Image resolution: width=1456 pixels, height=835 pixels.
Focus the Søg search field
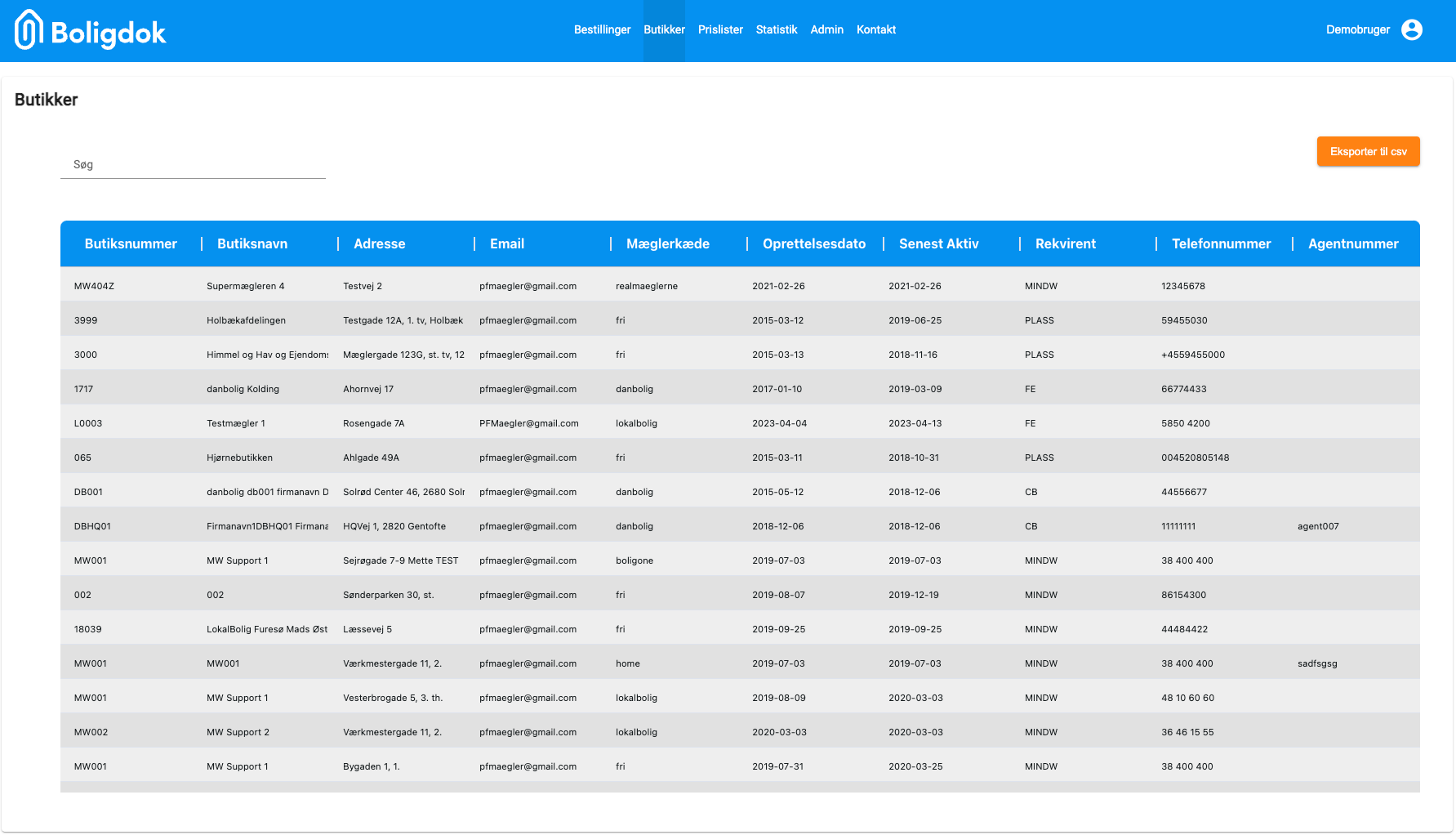pos(193,164)
